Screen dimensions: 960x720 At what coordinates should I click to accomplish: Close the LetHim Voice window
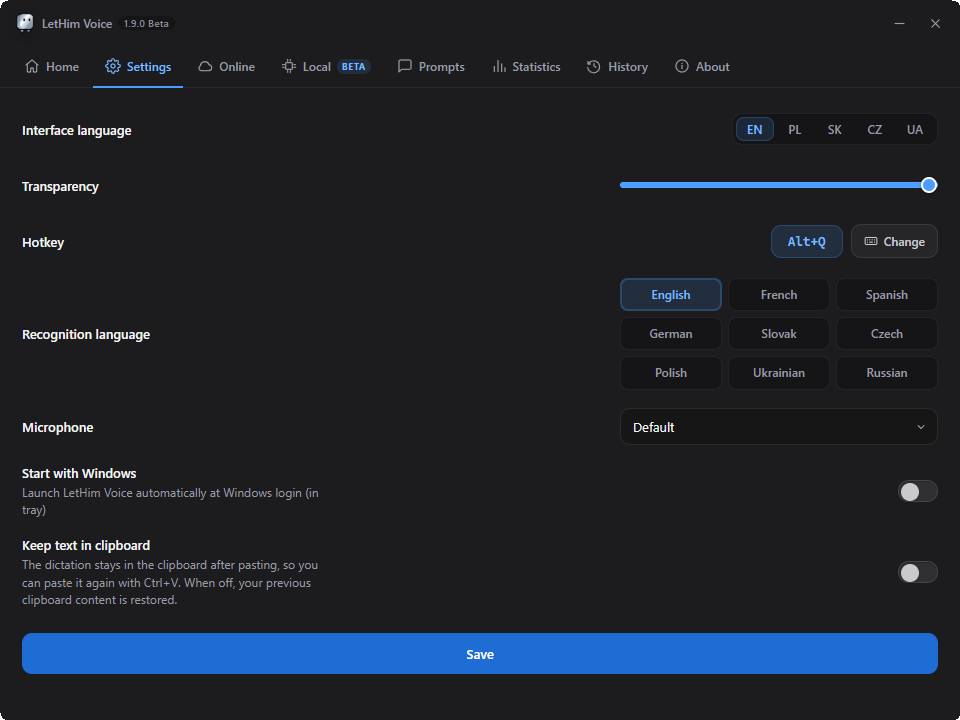tap(935, 23)
